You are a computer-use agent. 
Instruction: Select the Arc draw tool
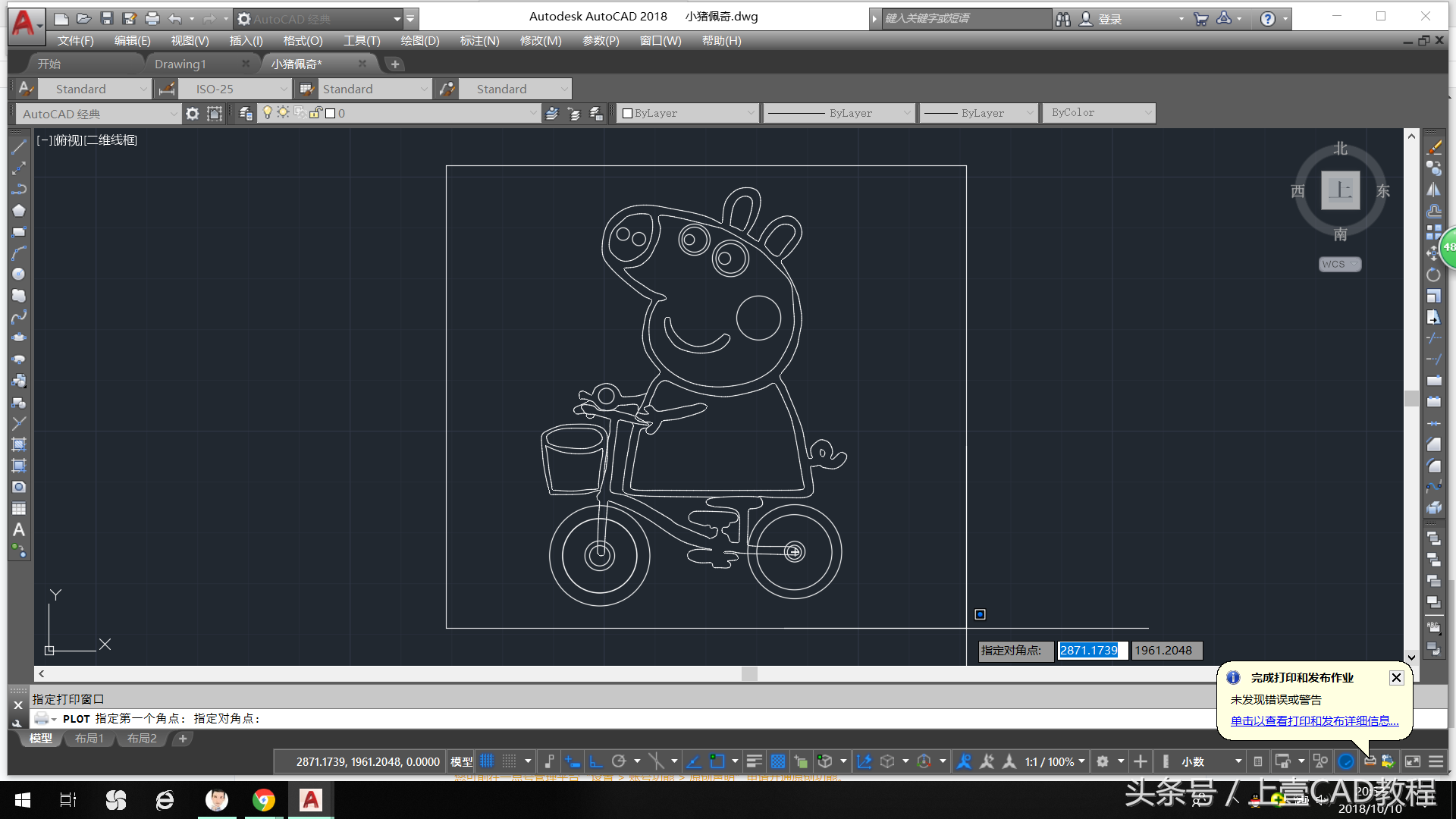(19, 253)
